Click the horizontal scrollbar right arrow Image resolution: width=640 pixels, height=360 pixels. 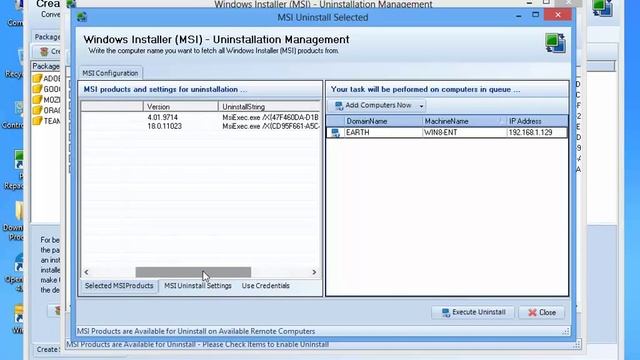click(x=314, y=272)
